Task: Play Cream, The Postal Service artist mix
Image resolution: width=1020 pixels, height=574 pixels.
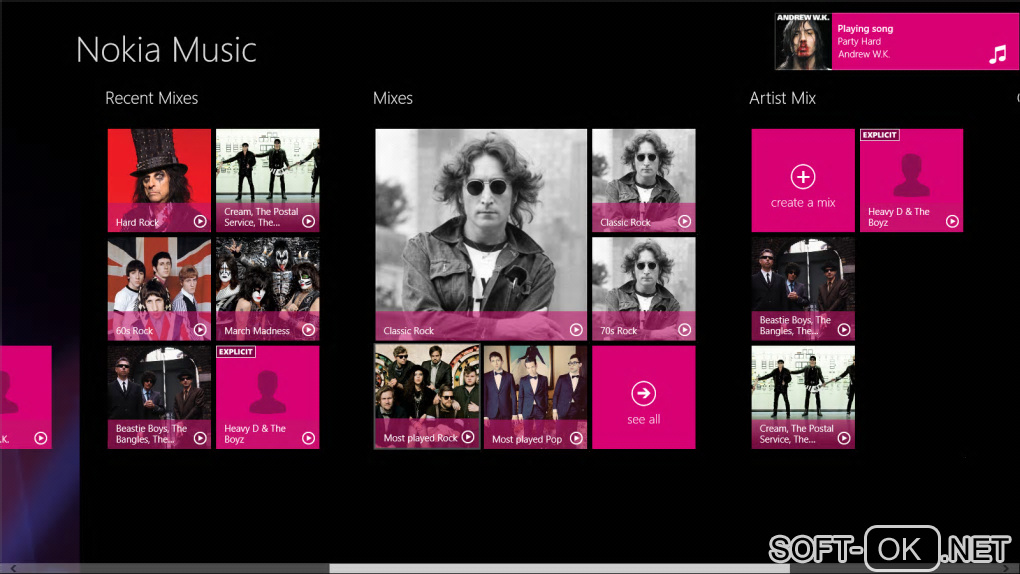Action: pos(844,438)
